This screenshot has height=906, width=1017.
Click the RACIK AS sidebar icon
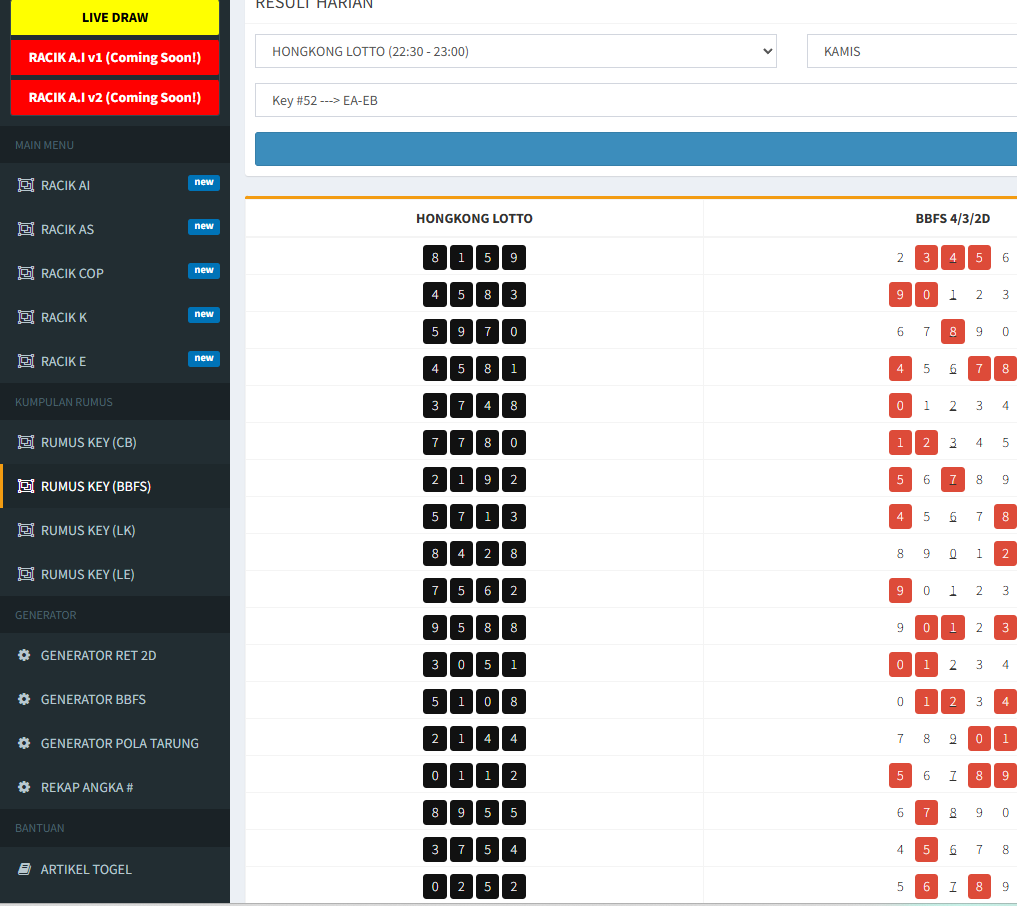click(x=25, y=230)
